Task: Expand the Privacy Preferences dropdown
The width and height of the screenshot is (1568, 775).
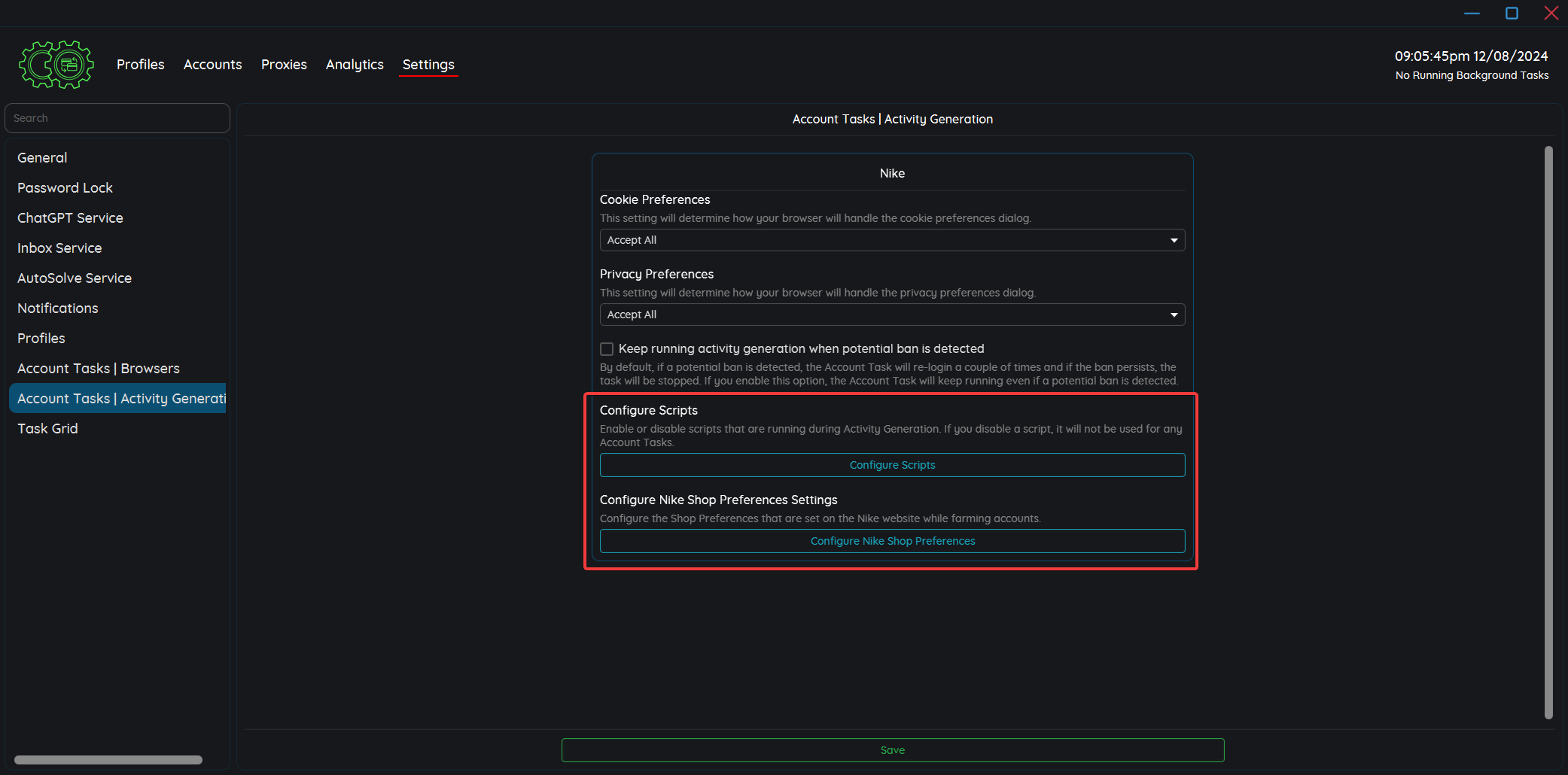Action: (892, 315)
